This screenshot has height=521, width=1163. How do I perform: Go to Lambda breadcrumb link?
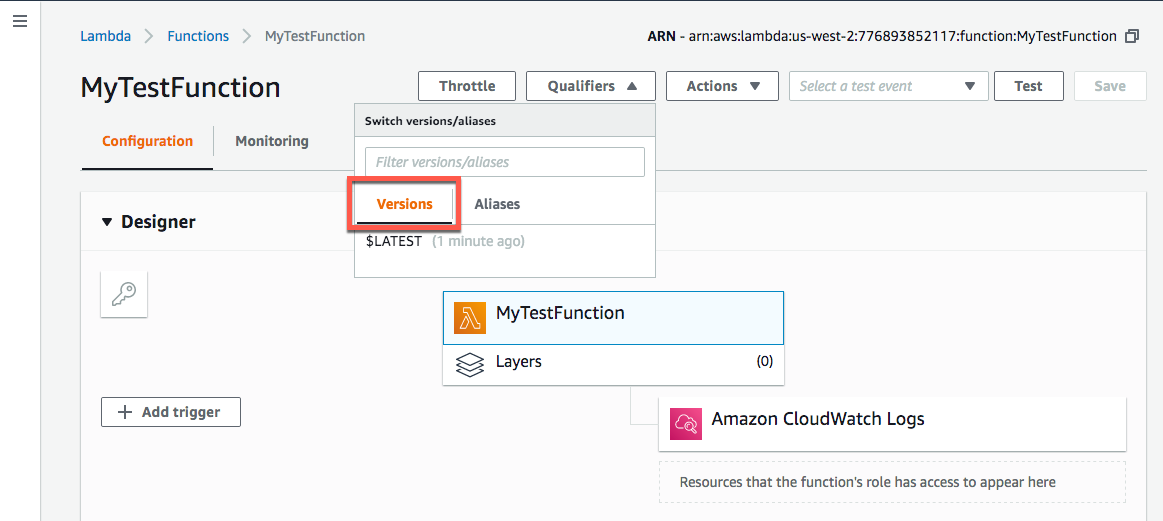point(105,36)
